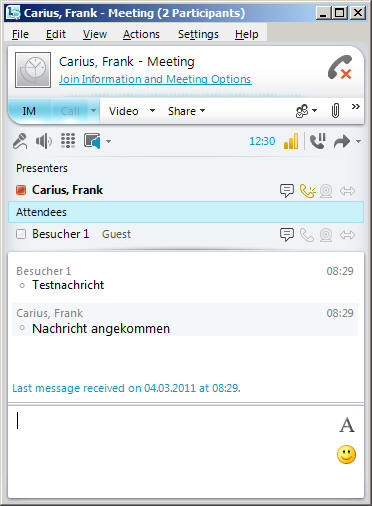The image size is (372, 506).
Task: Click the transfer call arrow icon
Action: pos(342,142)
